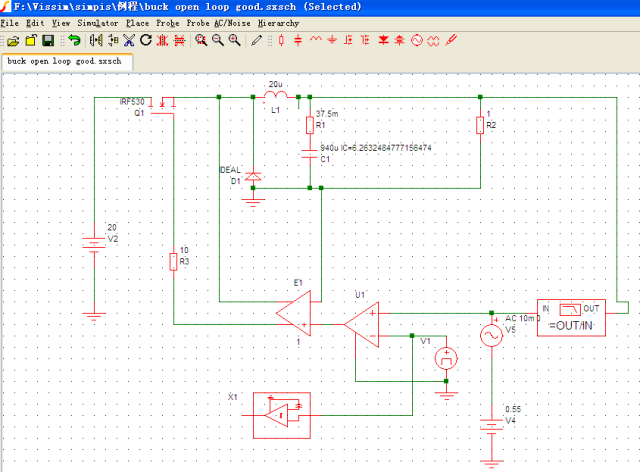Place the sine waveform source from the toolbar
This screenshot has height=472, width=640.
pos(417,40)
